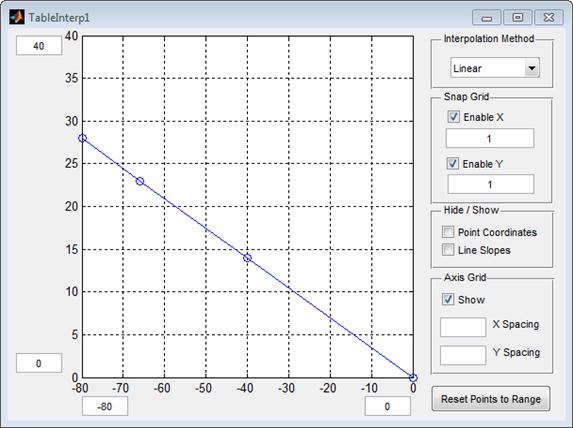
Task: Enable the Line Slopes checkbox
Action: tap(448, 250)
